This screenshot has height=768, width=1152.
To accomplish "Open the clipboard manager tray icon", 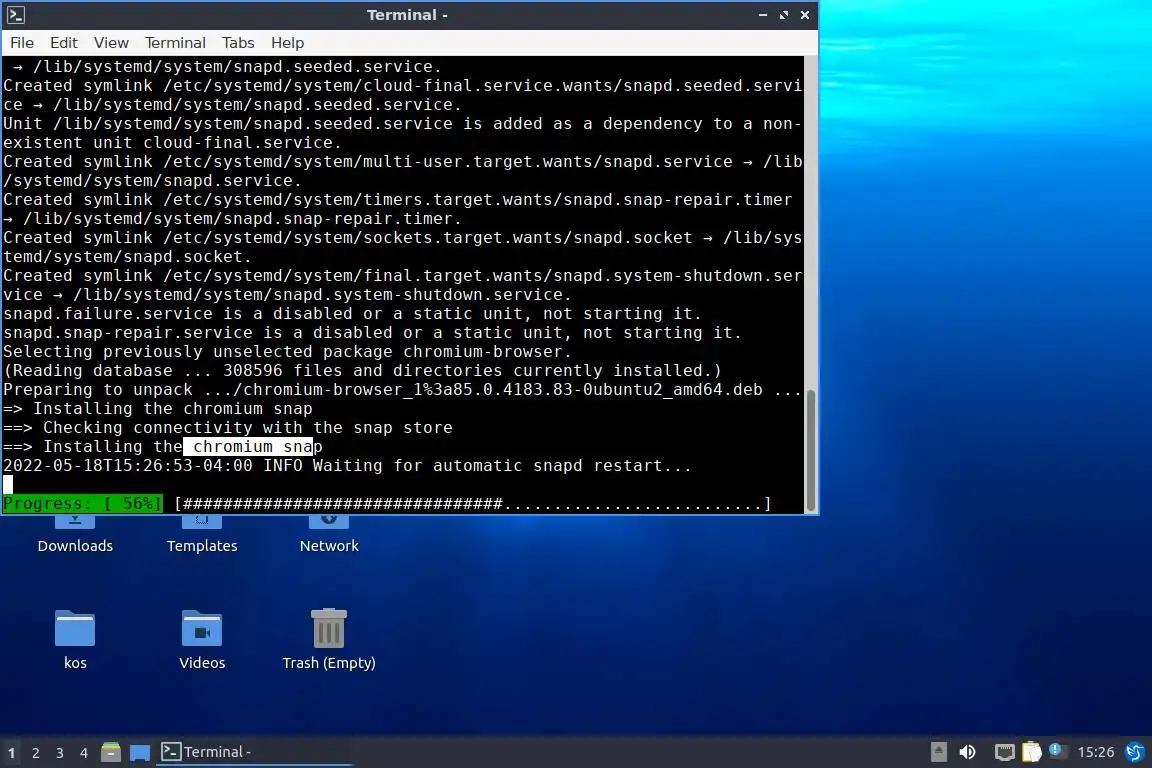I will pyautogui.click(x=1032, y=752).
